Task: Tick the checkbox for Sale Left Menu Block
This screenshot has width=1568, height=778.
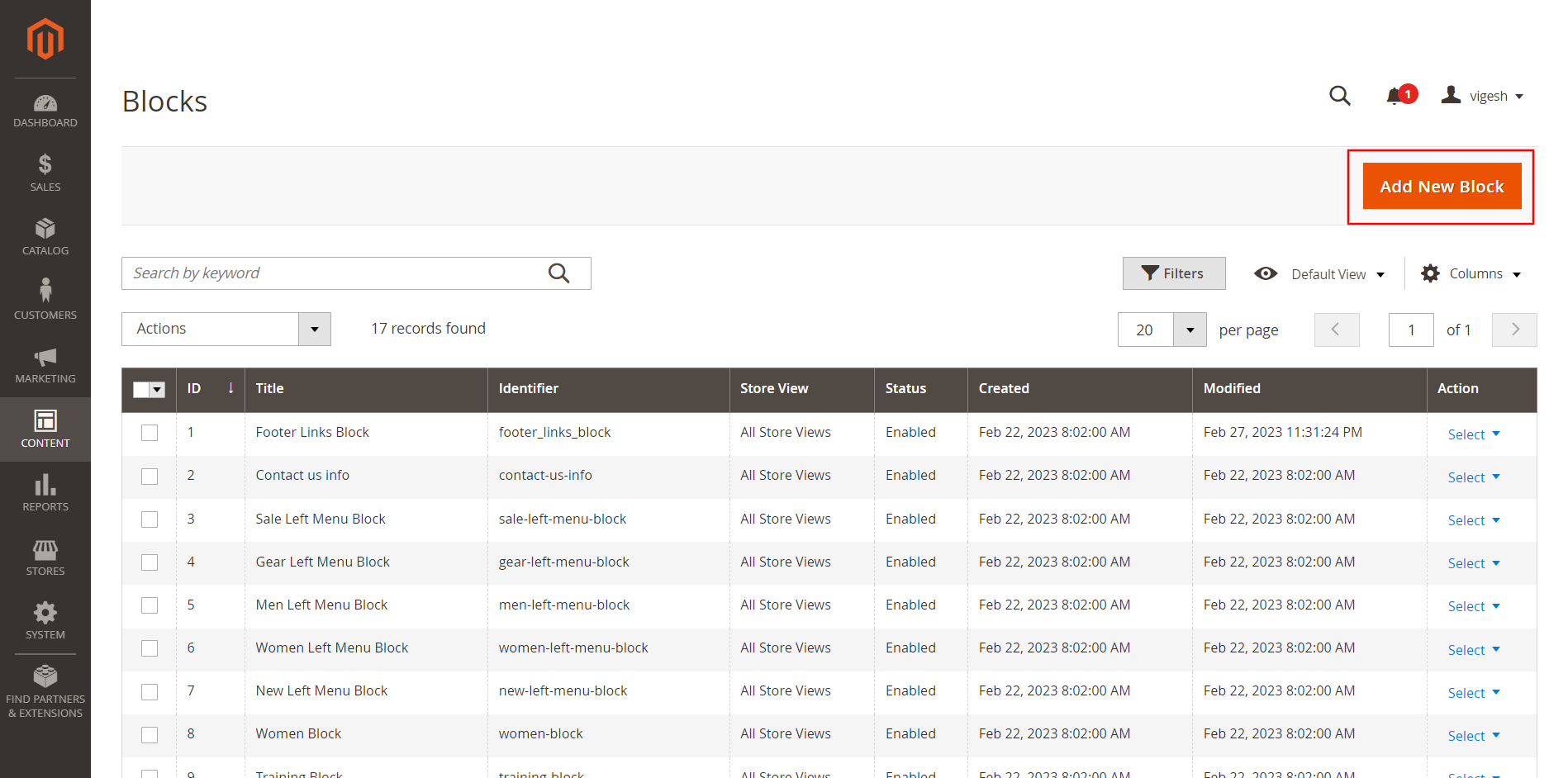Action: (x=150, y=519)
